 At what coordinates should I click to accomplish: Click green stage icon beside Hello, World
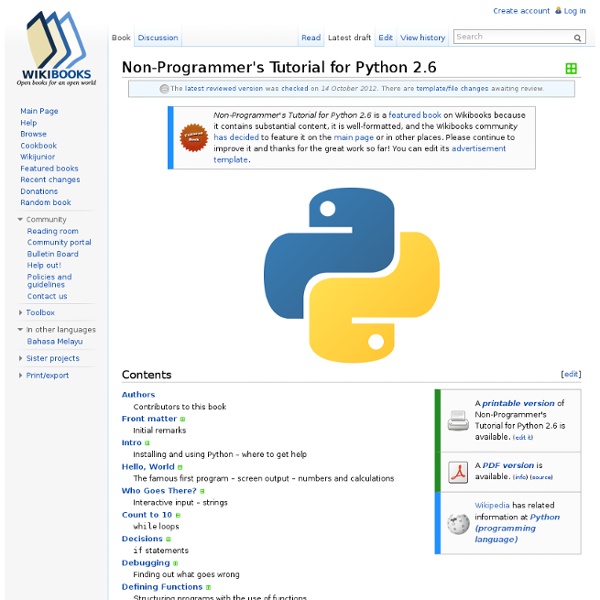point(180,467)
